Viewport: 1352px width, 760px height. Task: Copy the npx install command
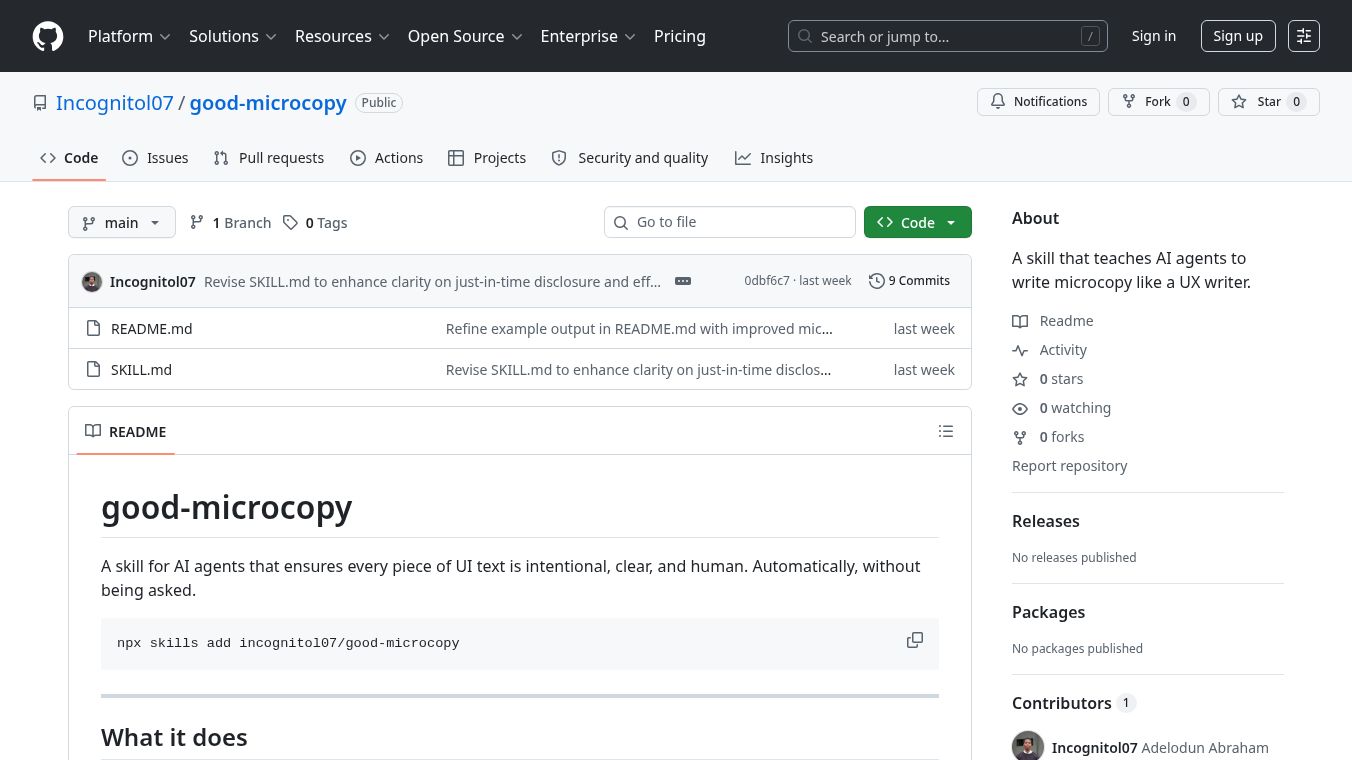click(x=914, y=640)
